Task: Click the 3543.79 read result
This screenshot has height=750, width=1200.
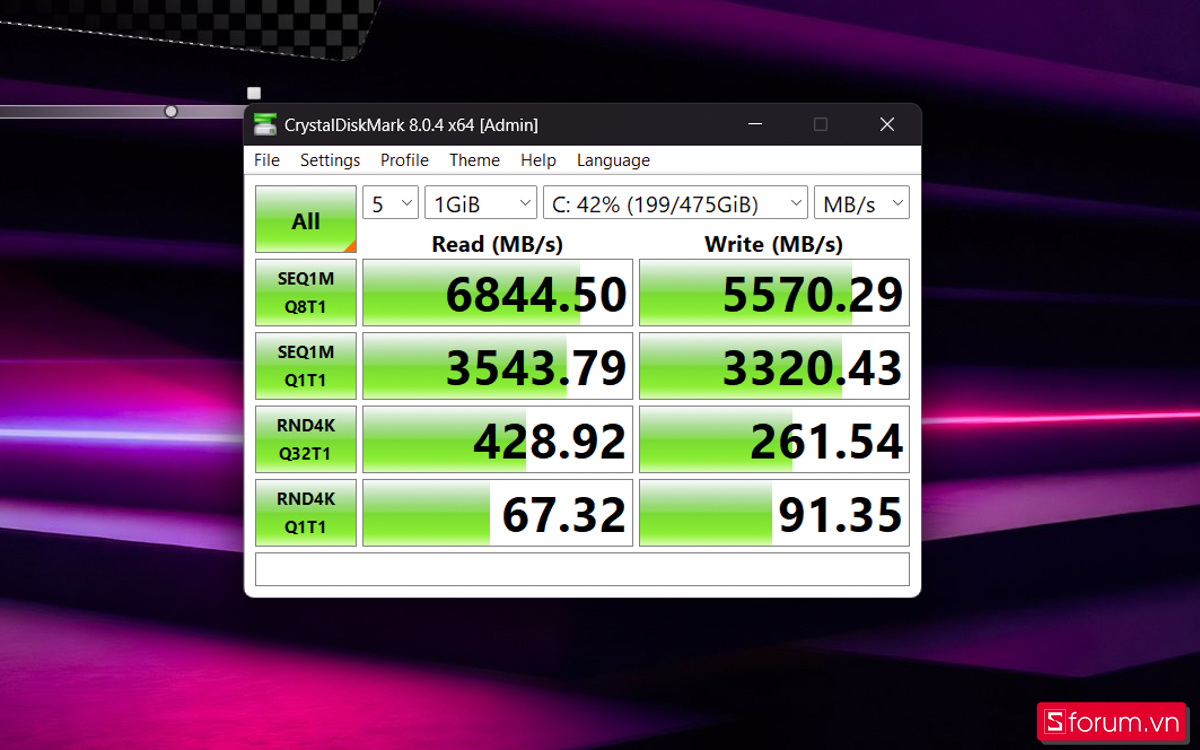Action: [x=498, y=366]
